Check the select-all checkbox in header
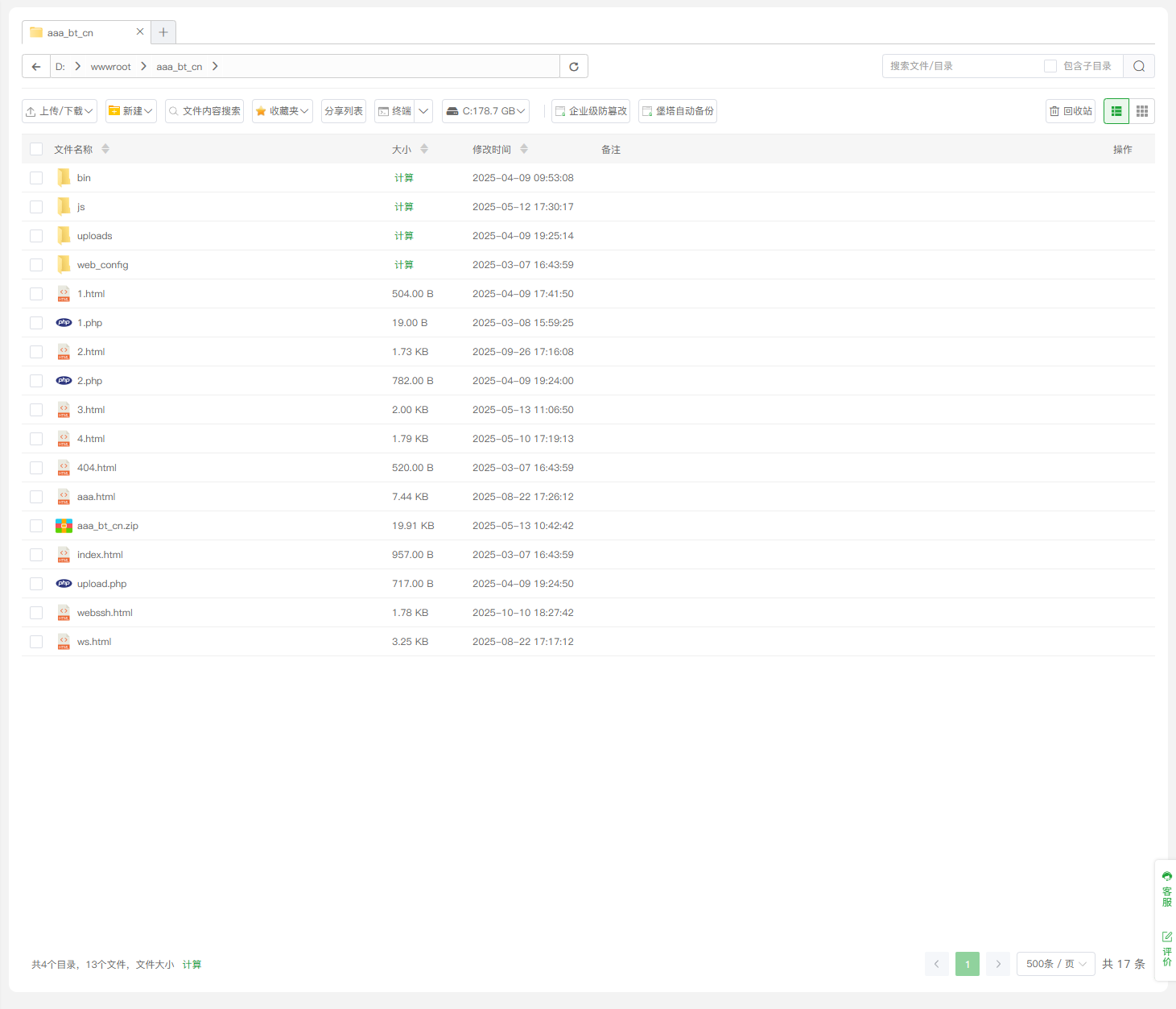Image resolution: width=1176 pixels, height=1009 pixels. [36, 149]
